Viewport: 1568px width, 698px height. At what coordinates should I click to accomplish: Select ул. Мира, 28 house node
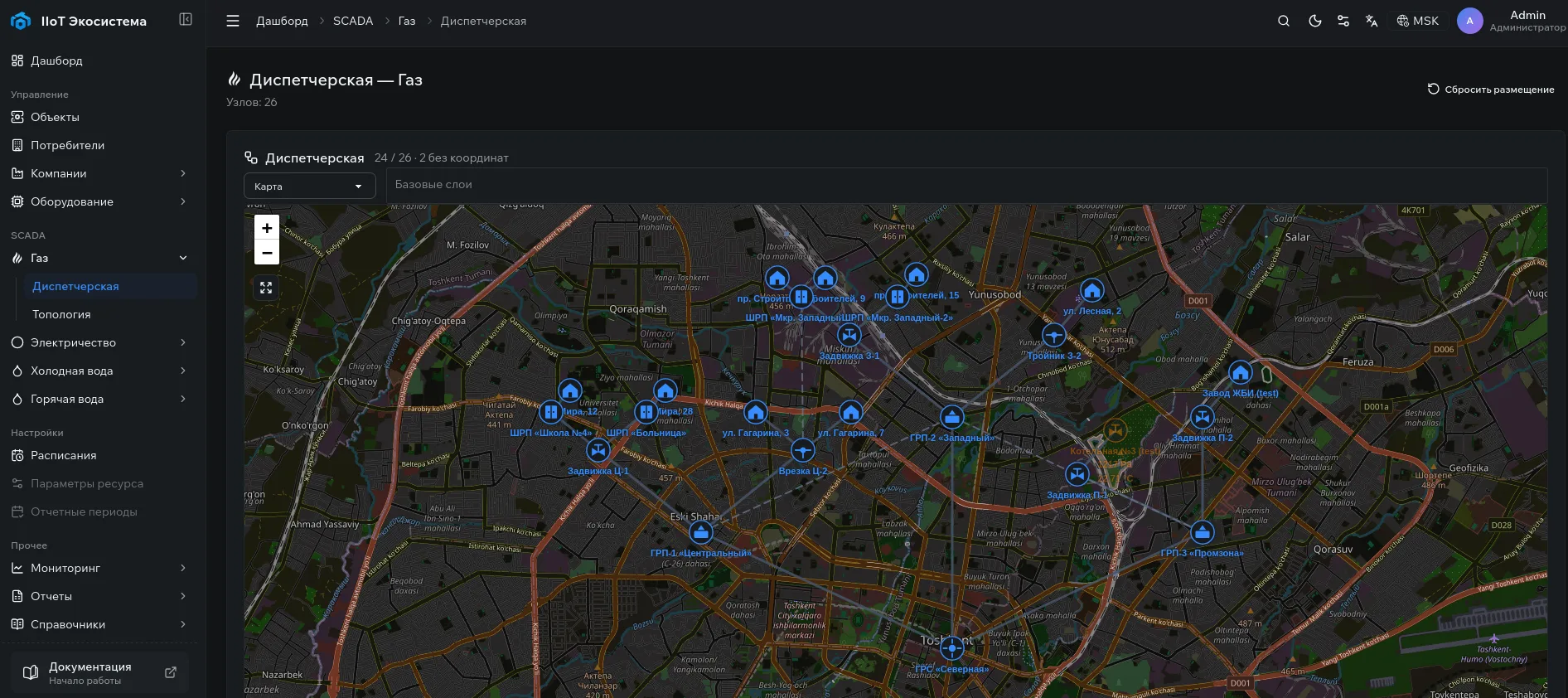(x=665, y=391)
